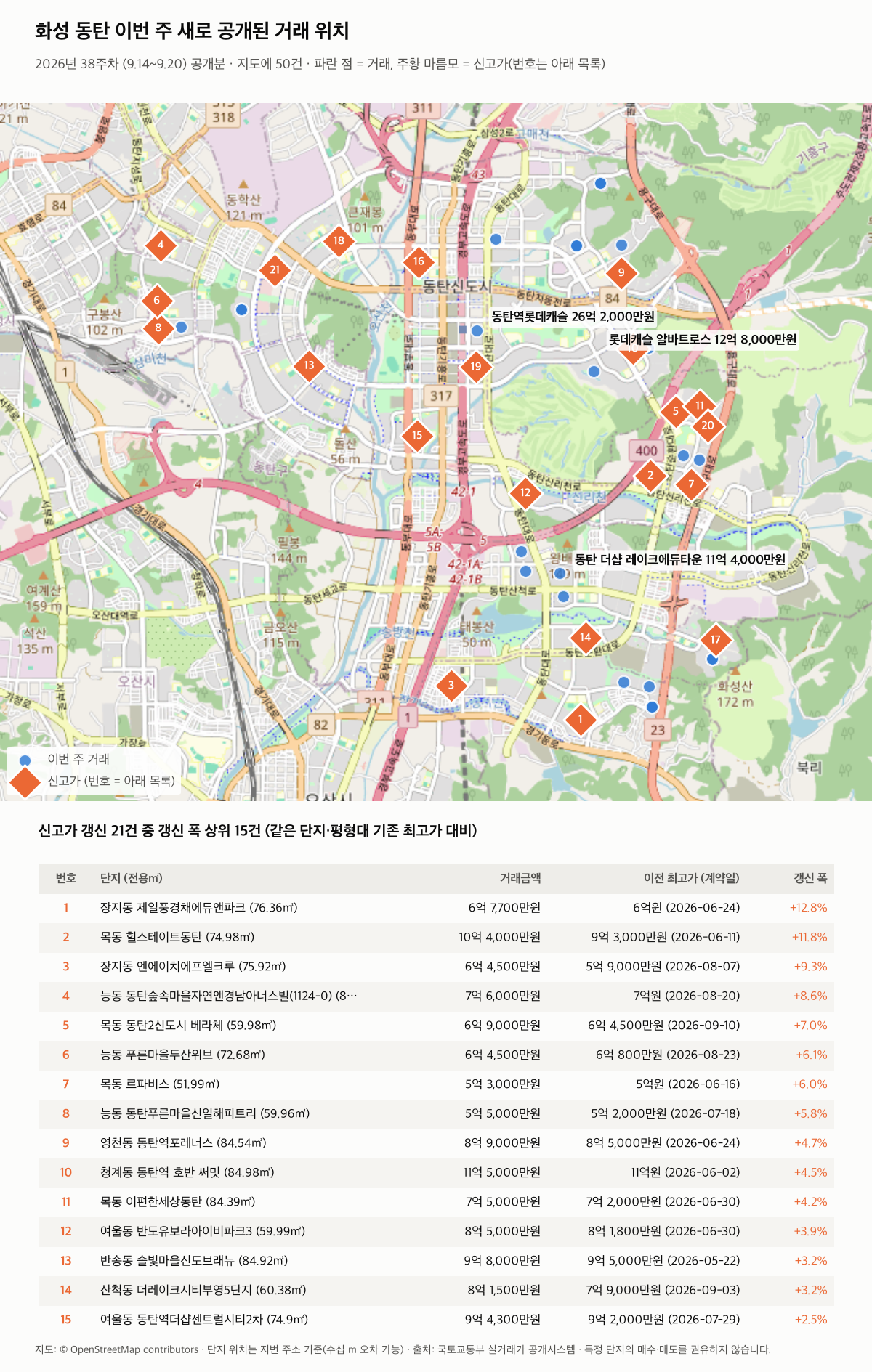Click the 롯데캐슬 알바트로스 12억 8,000만원 label

[x=703, y=339]
